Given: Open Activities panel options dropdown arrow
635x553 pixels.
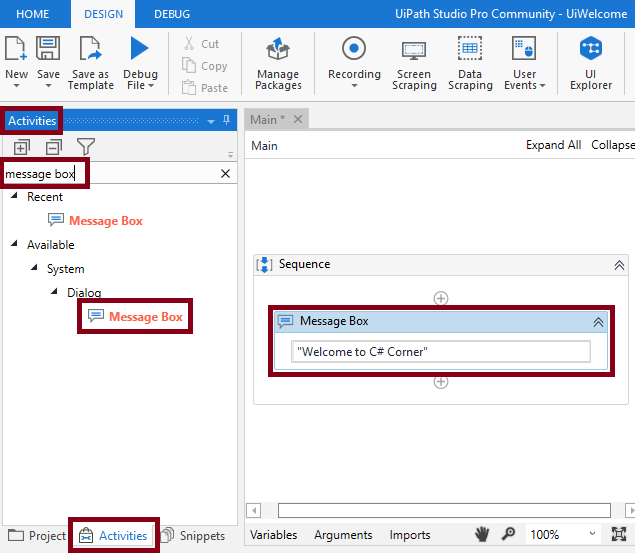Looking at the screenshot, I should [211, 121].
